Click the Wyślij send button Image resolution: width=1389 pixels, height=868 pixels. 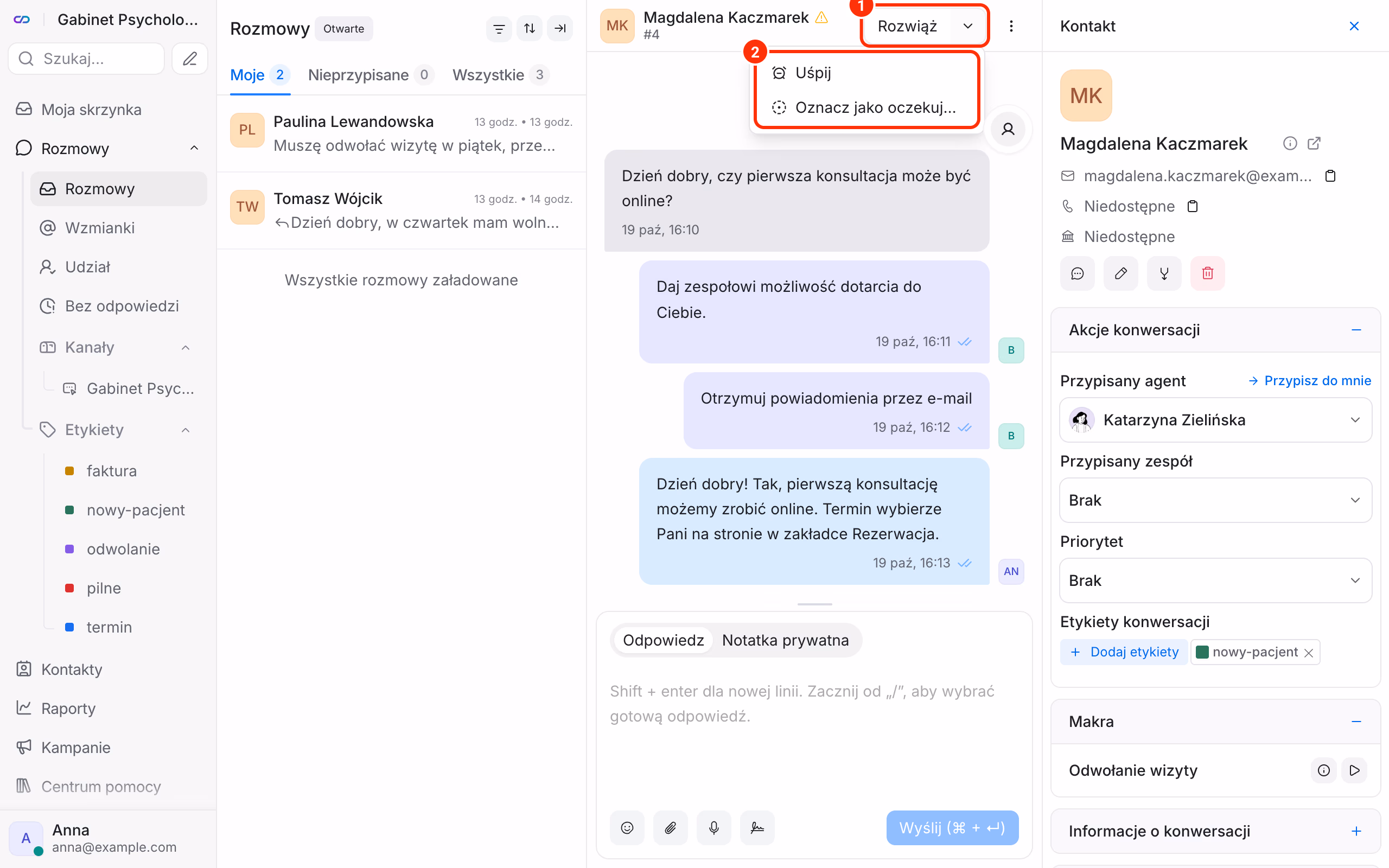(x=952, y=827)
